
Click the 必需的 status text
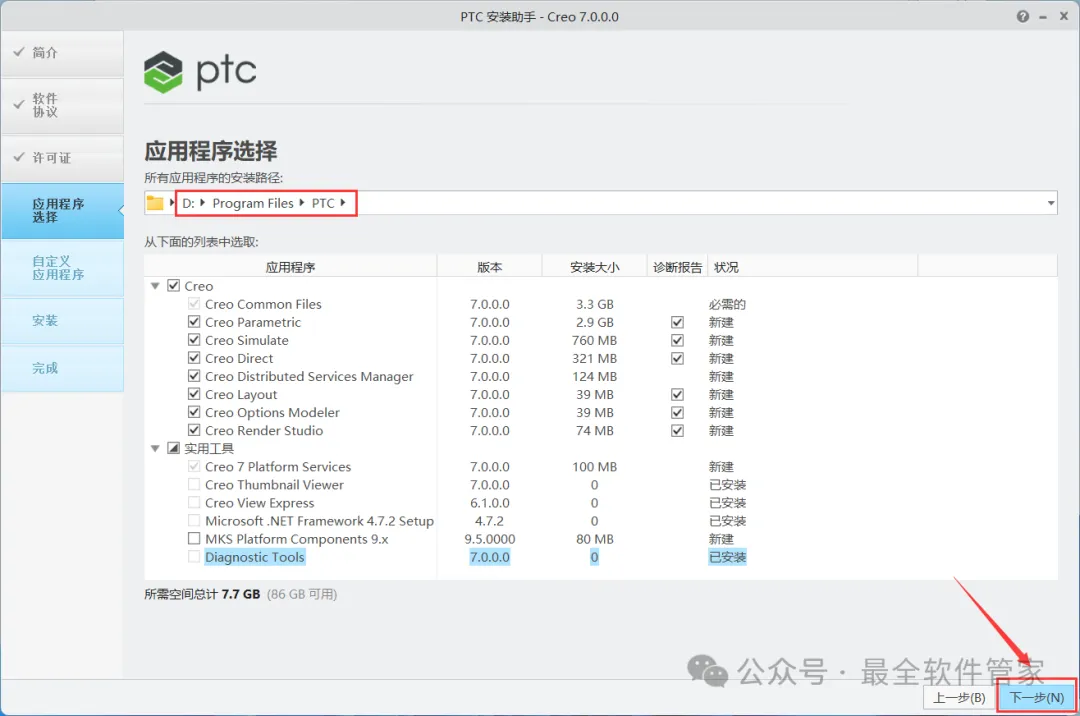click(x=727, y=304)
